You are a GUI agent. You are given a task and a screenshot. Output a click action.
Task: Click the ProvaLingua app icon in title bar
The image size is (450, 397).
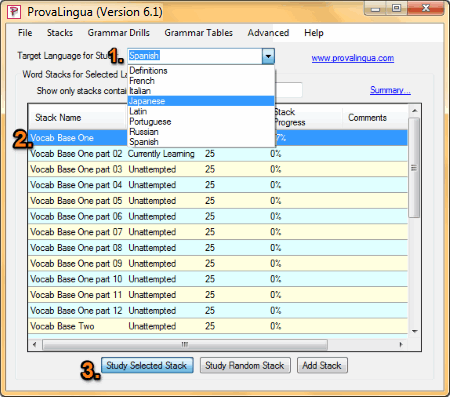click(14, 12)
